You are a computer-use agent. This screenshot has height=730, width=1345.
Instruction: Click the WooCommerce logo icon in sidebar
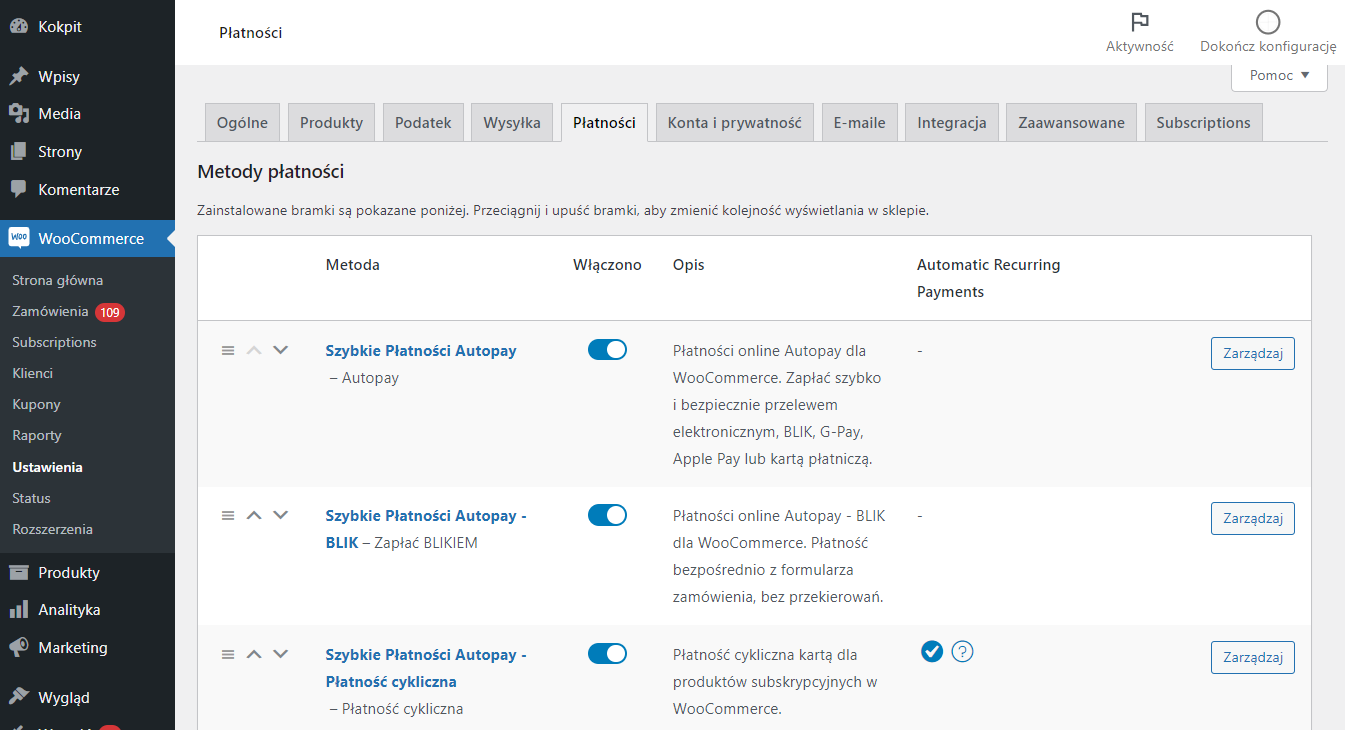point(18,239)
